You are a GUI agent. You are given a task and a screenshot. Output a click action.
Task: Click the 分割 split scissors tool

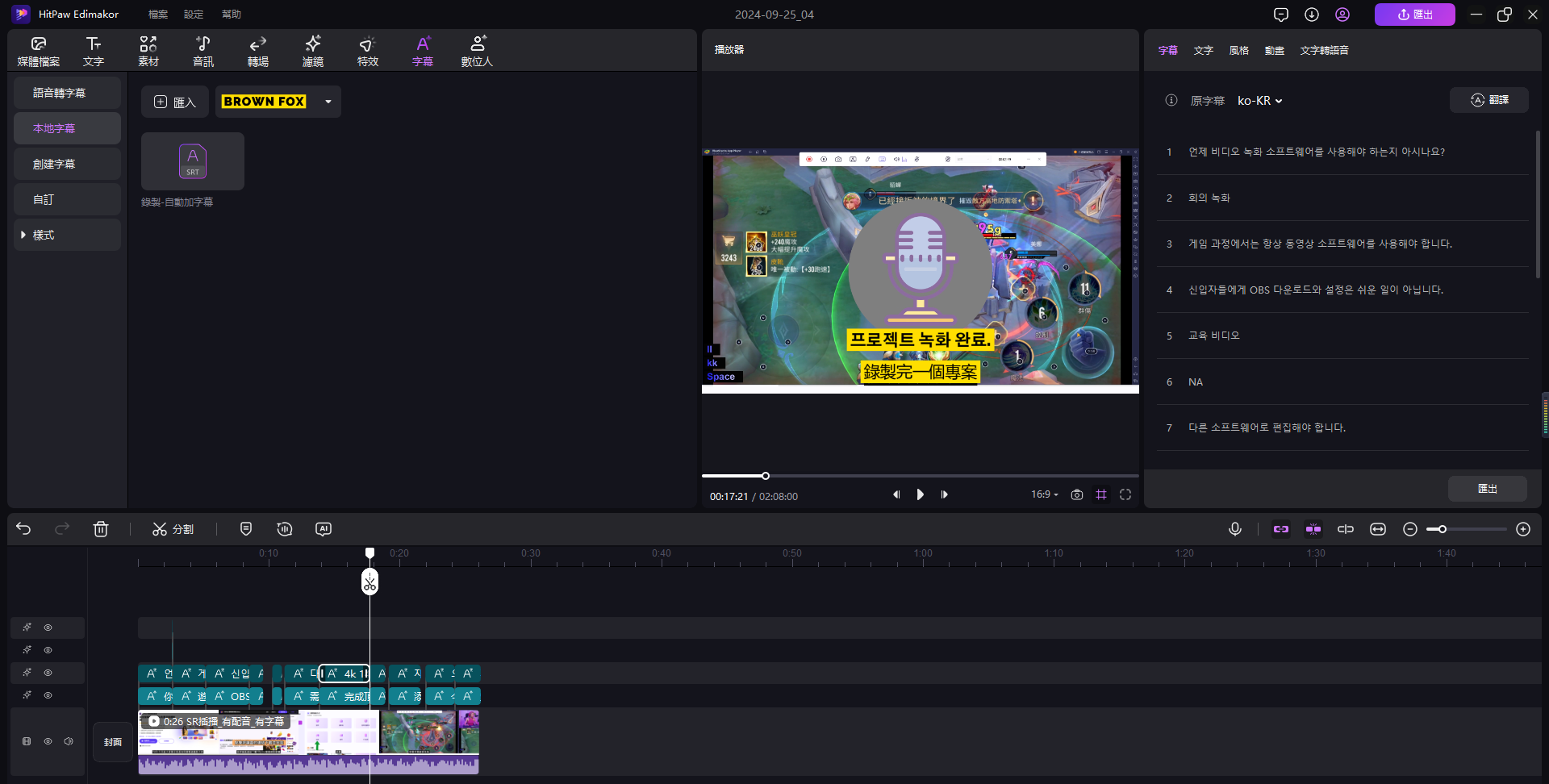pos(173,529)
